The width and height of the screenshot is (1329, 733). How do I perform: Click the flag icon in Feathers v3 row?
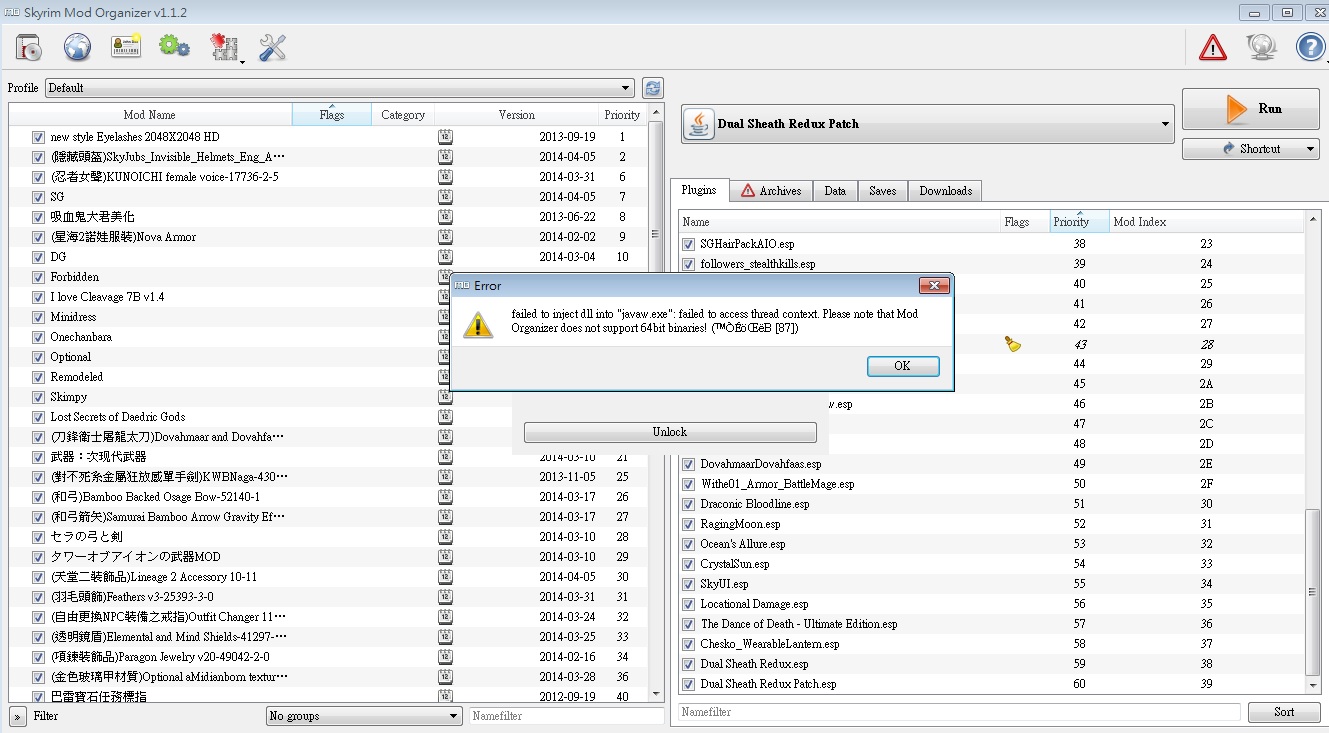pyautogui.click(x=445, y=597)
